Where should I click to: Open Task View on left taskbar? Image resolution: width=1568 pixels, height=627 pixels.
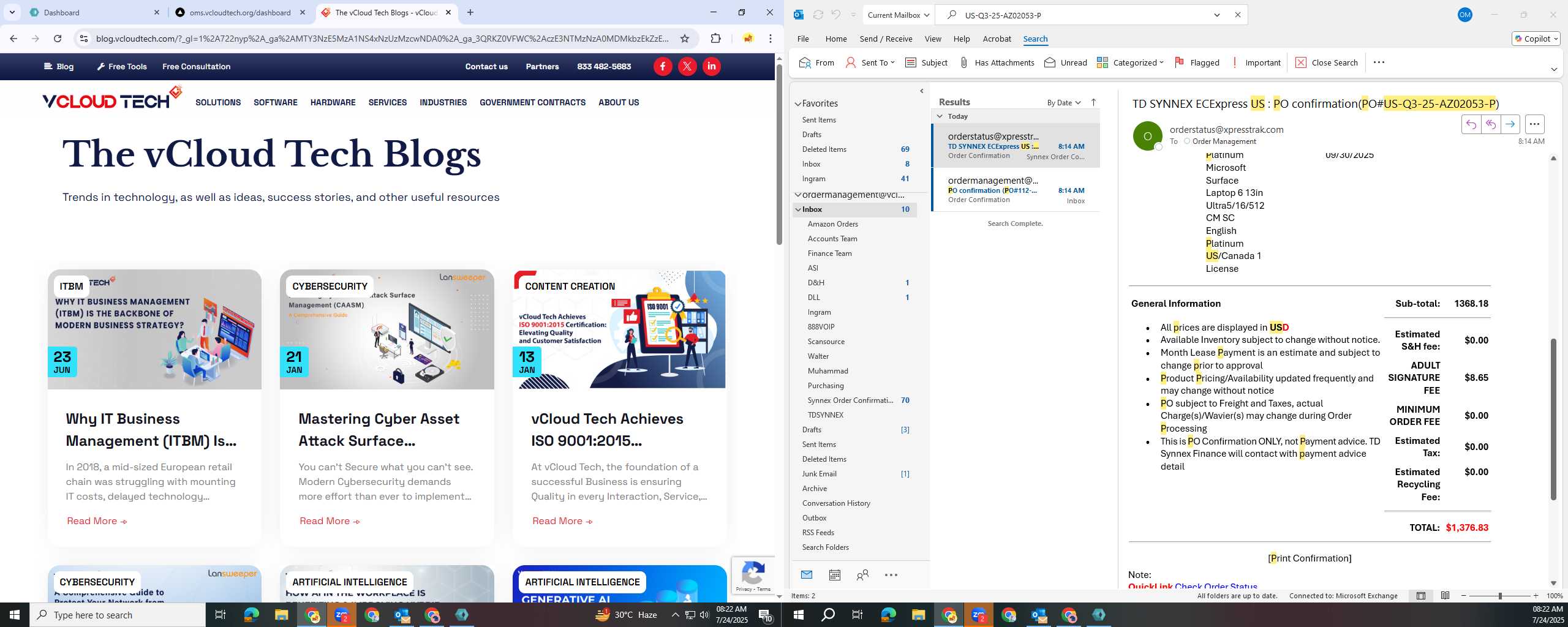[x=221, y=615]
